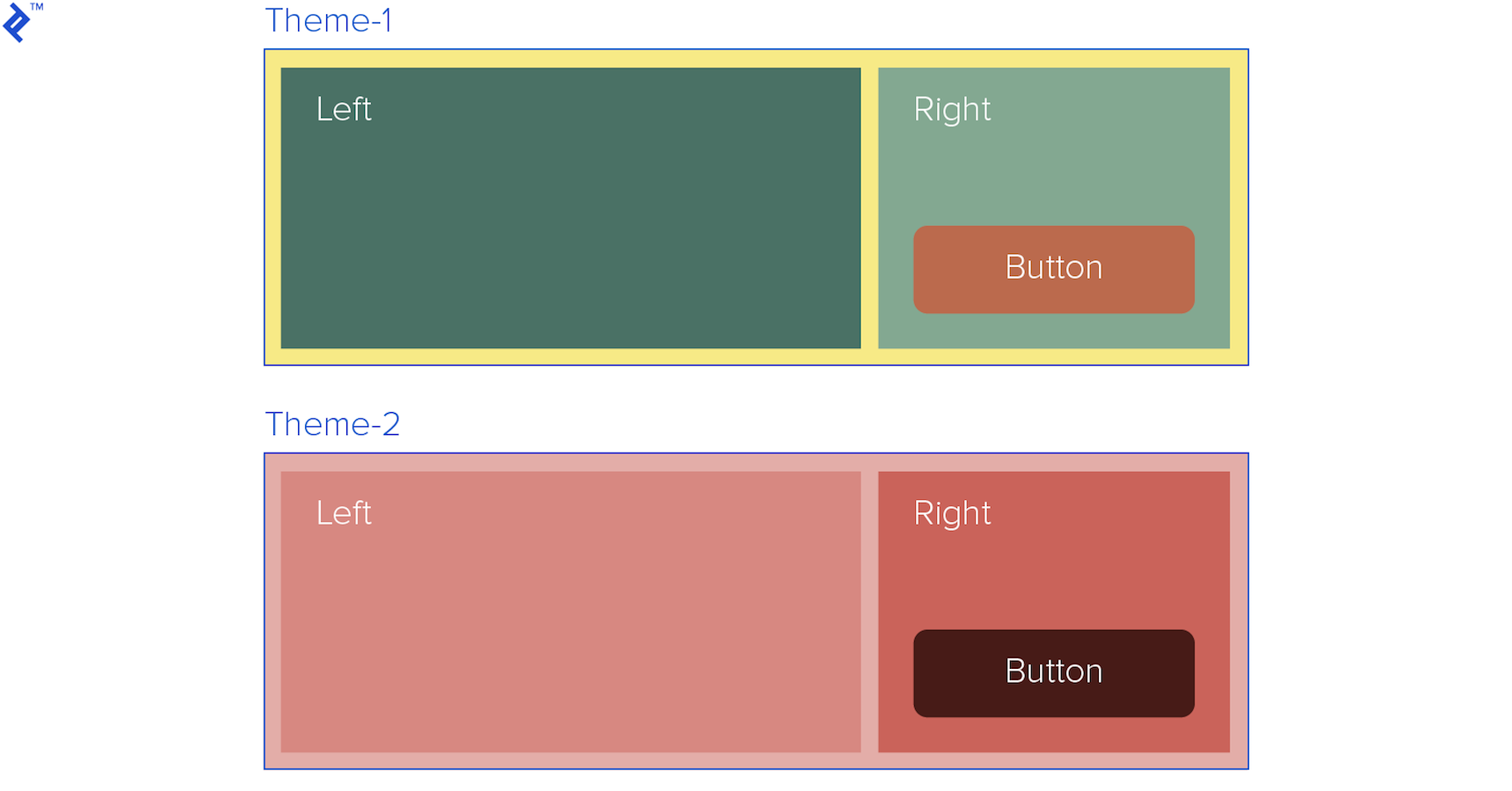Click the red swatch region in Theme-2
1512x791 pixels.
point(1052,562)
